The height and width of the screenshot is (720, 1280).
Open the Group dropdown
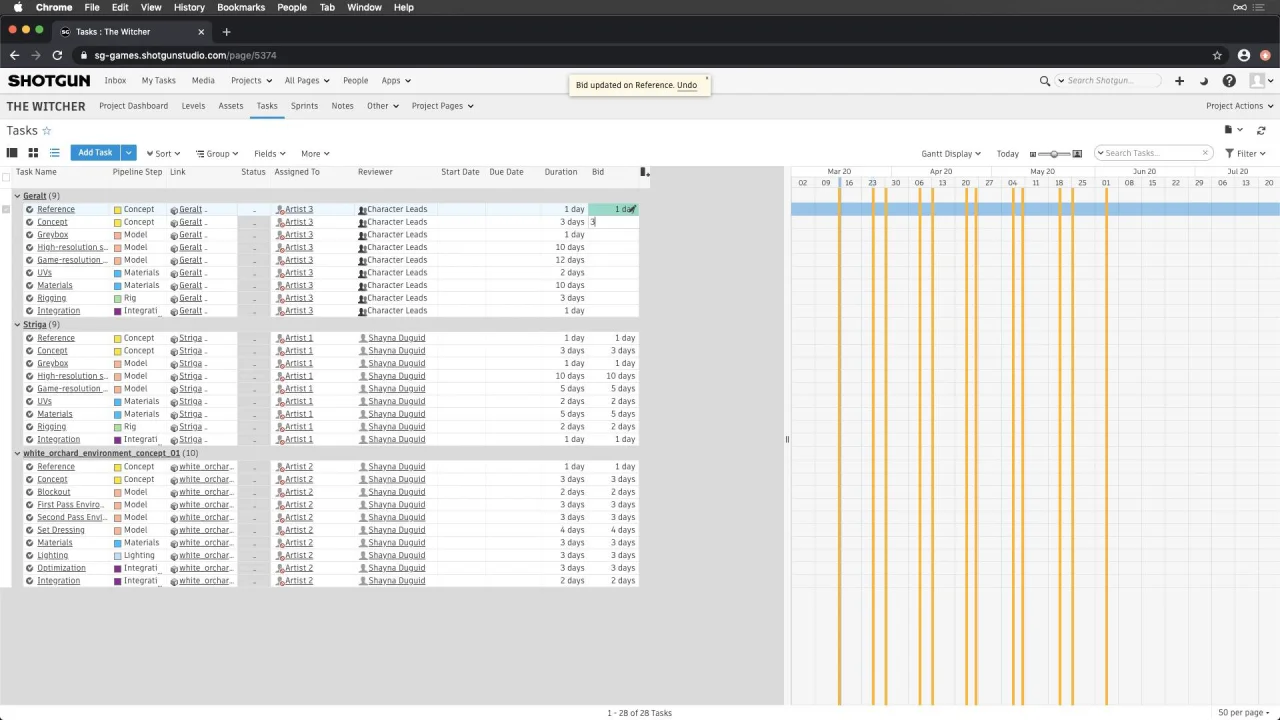tap(217, 154)
